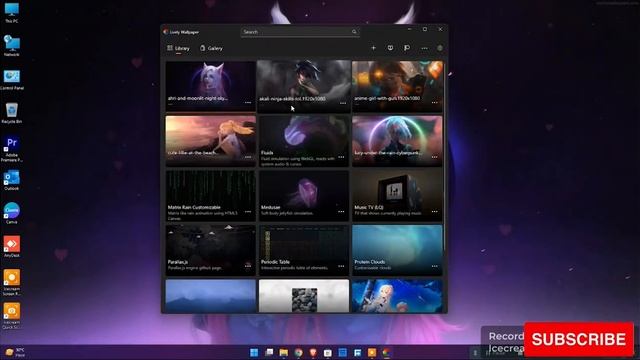Open options dots on Matrix Rain card
The height and width of the screenshot is (360, 640).
click(x=248, y=212)
